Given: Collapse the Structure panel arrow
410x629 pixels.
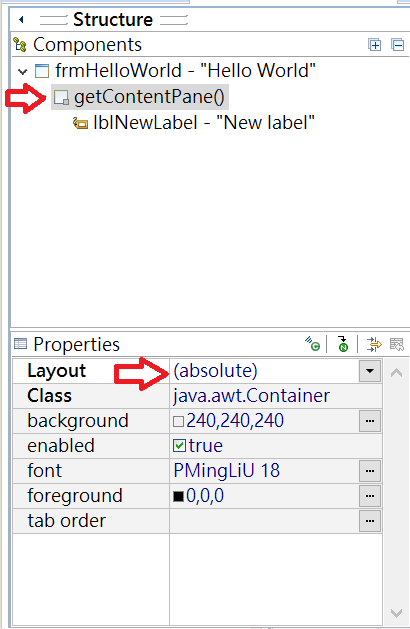Looking at the screenshot, I should click(x=21, y=19).
